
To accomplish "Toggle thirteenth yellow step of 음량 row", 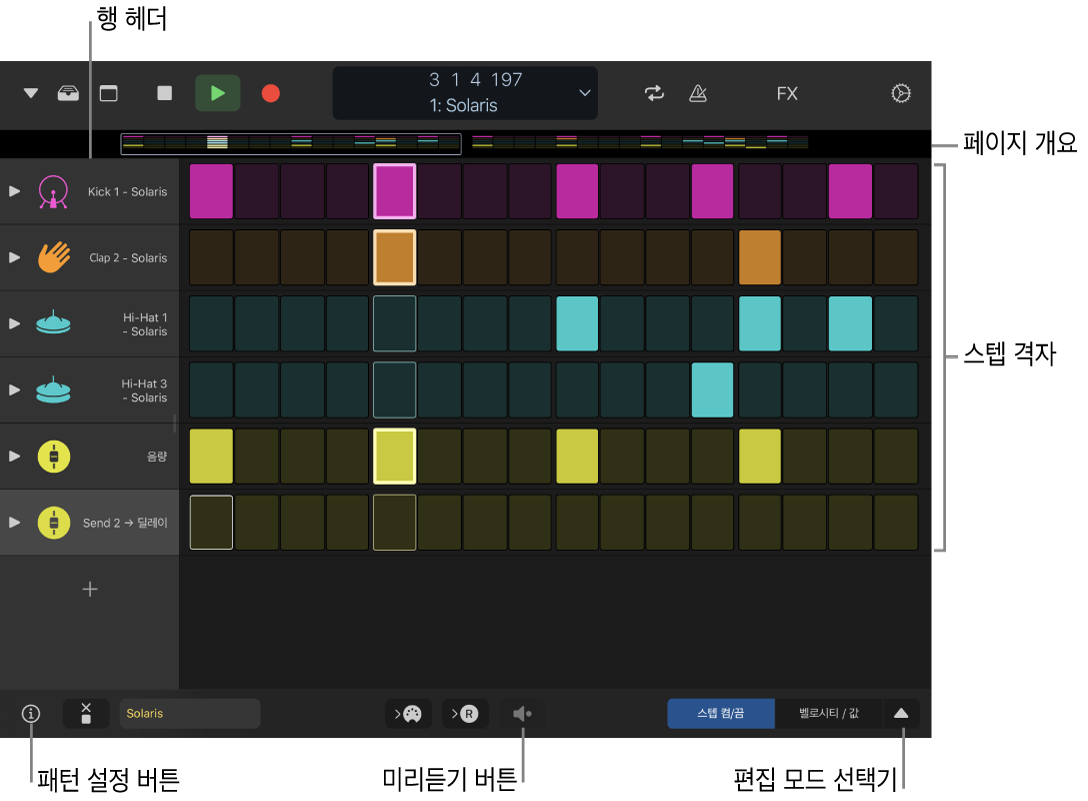I will [x=760, y=456].
